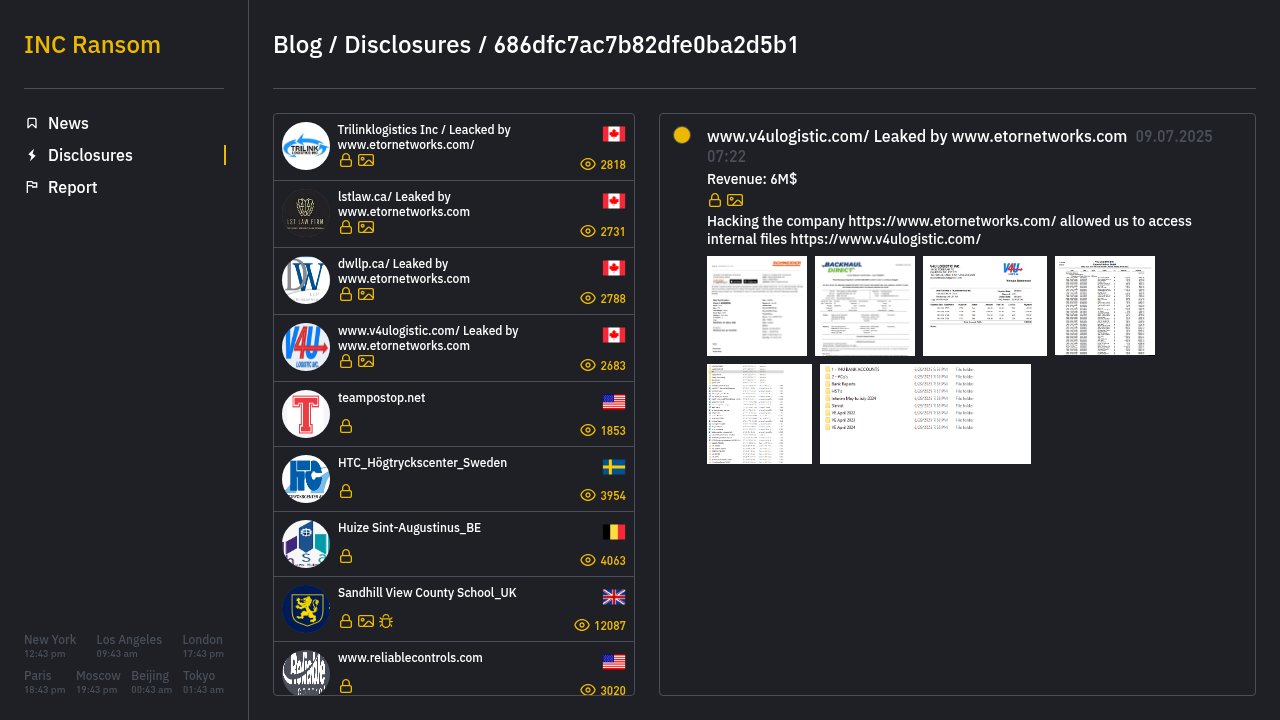Click the Trilink logo avatar
This screenshot has width=1280, height=720.
306,146
